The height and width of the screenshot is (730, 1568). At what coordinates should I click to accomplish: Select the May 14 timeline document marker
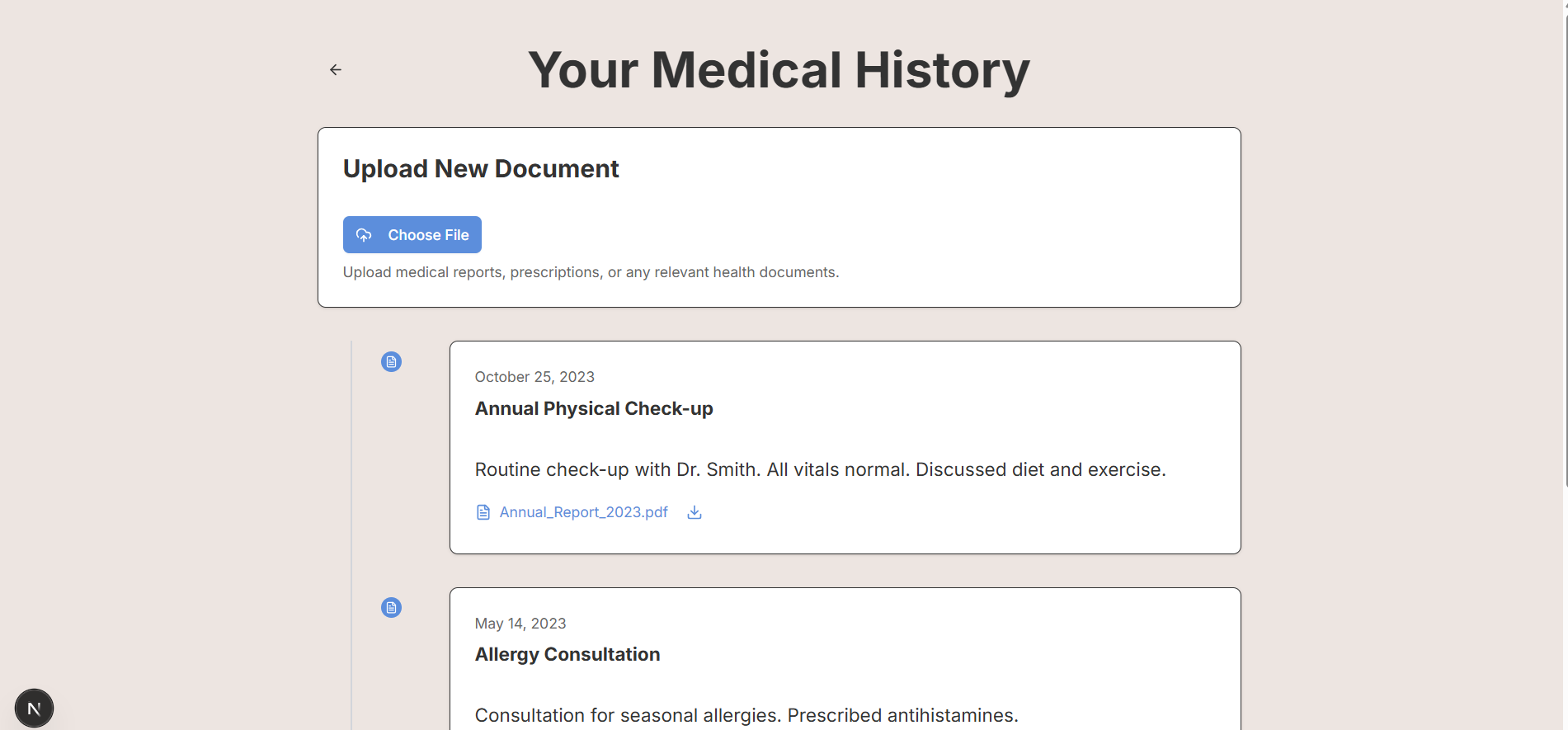coord(391,608)
